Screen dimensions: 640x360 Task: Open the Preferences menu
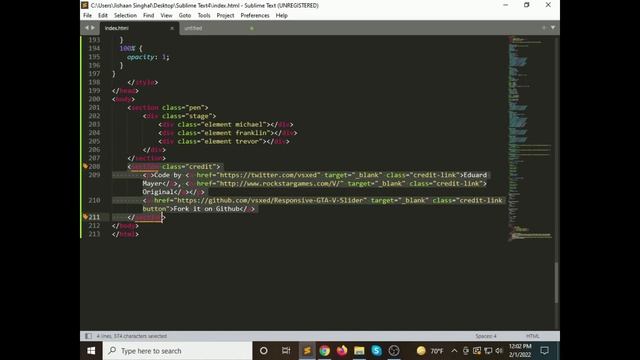[x=255, y=16]
